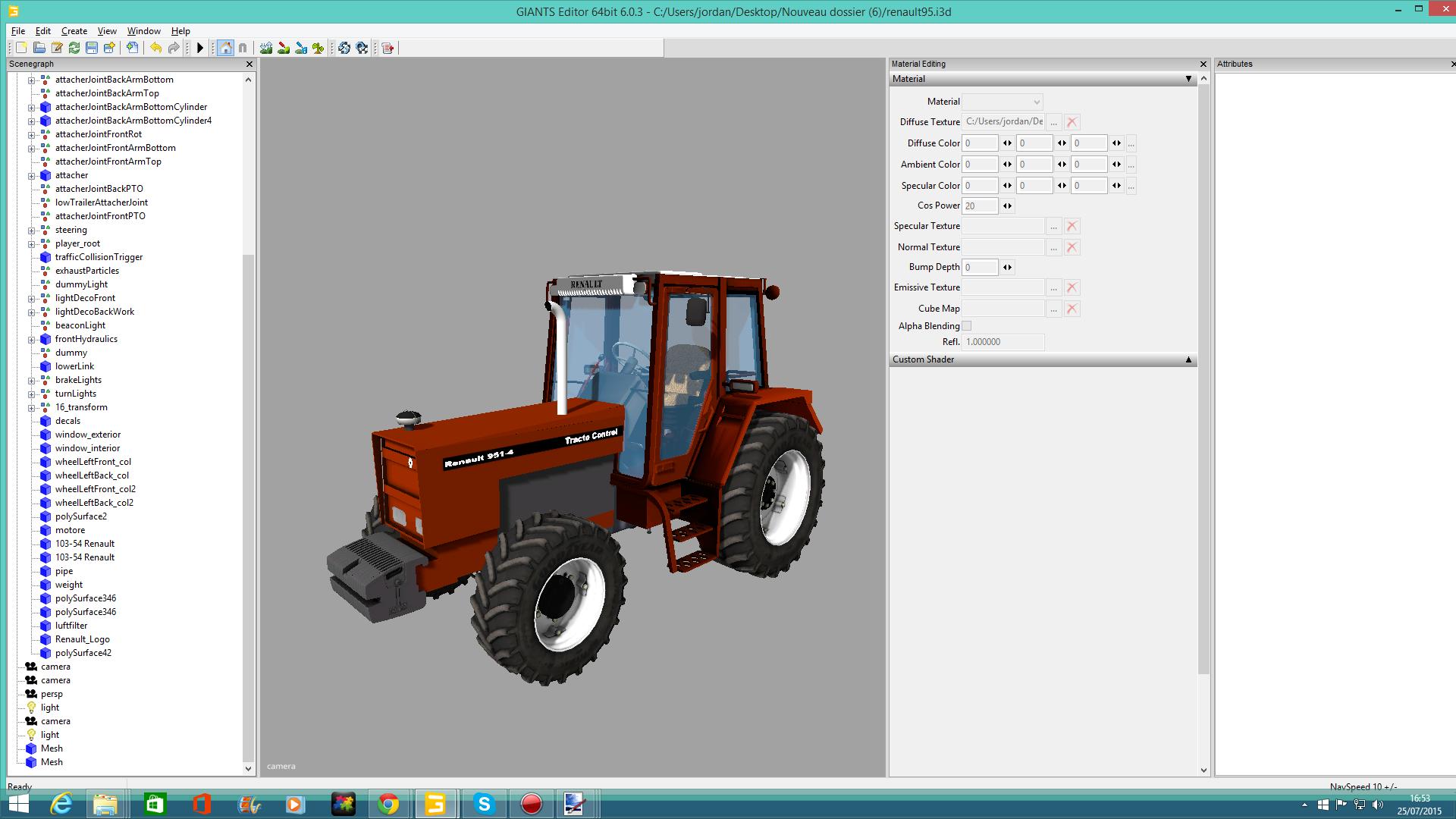Image resolution: width=1456 pixels, height=819 pixels.
Task: Click browse button next to Diffuse Texture
Action: point(1053,122)
